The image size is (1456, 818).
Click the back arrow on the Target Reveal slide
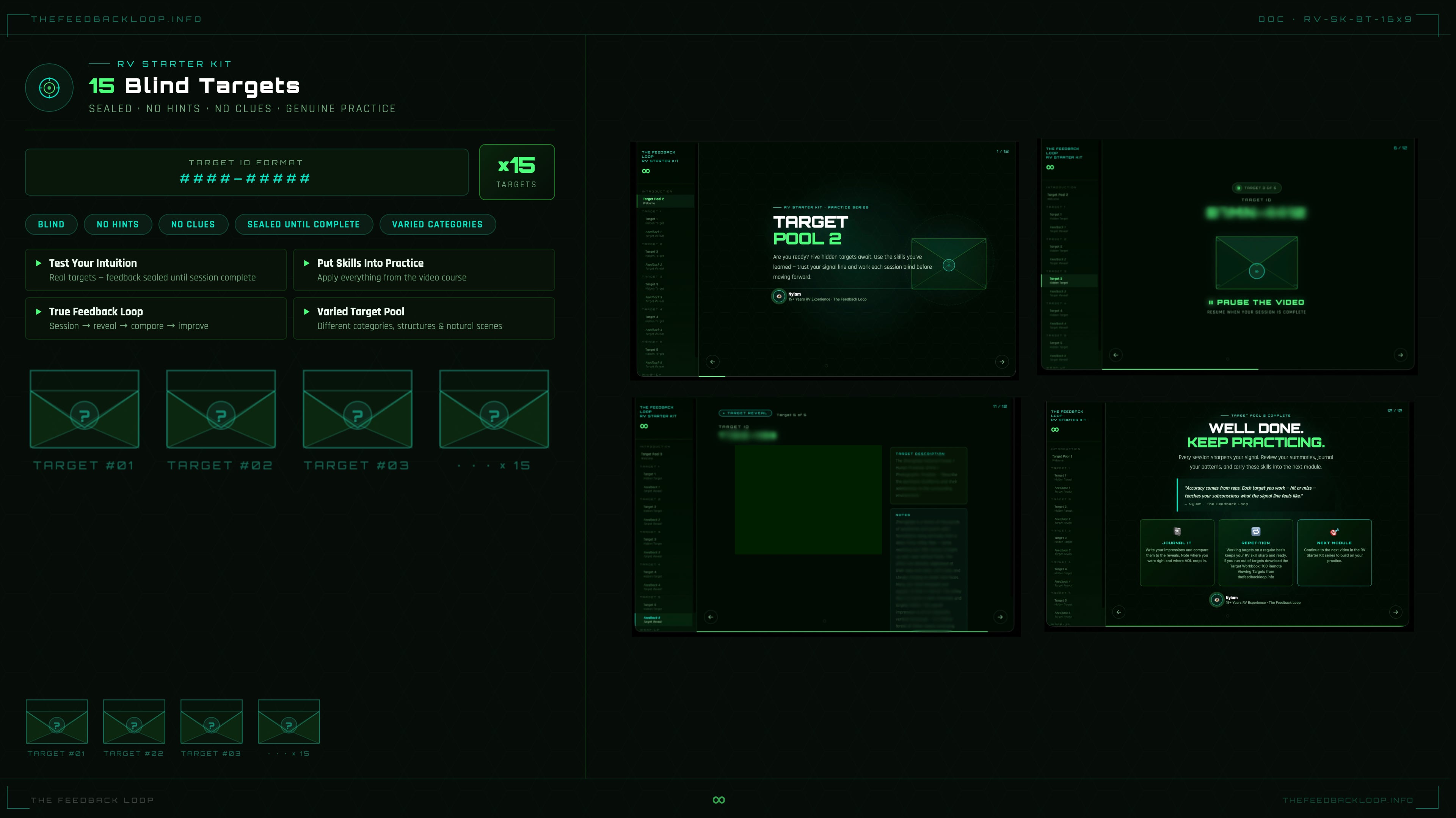point(711,617)
